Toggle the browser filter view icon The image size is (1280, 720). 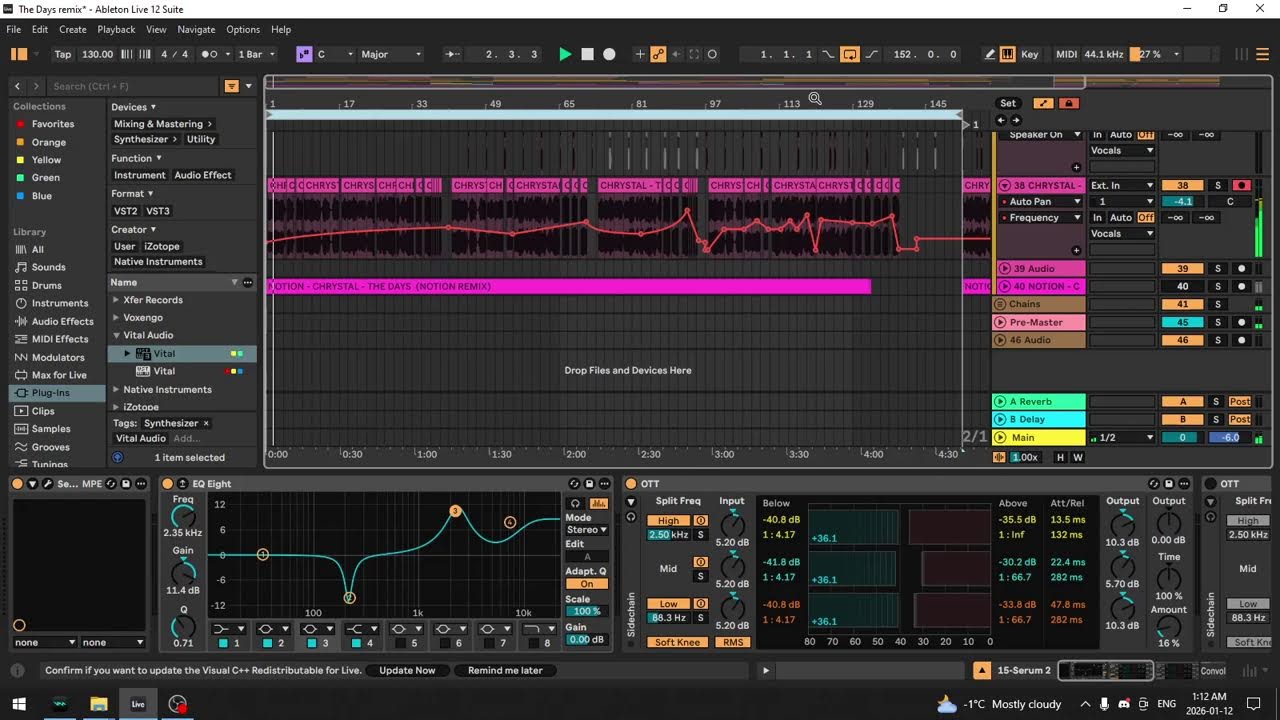tap(232, 86)
